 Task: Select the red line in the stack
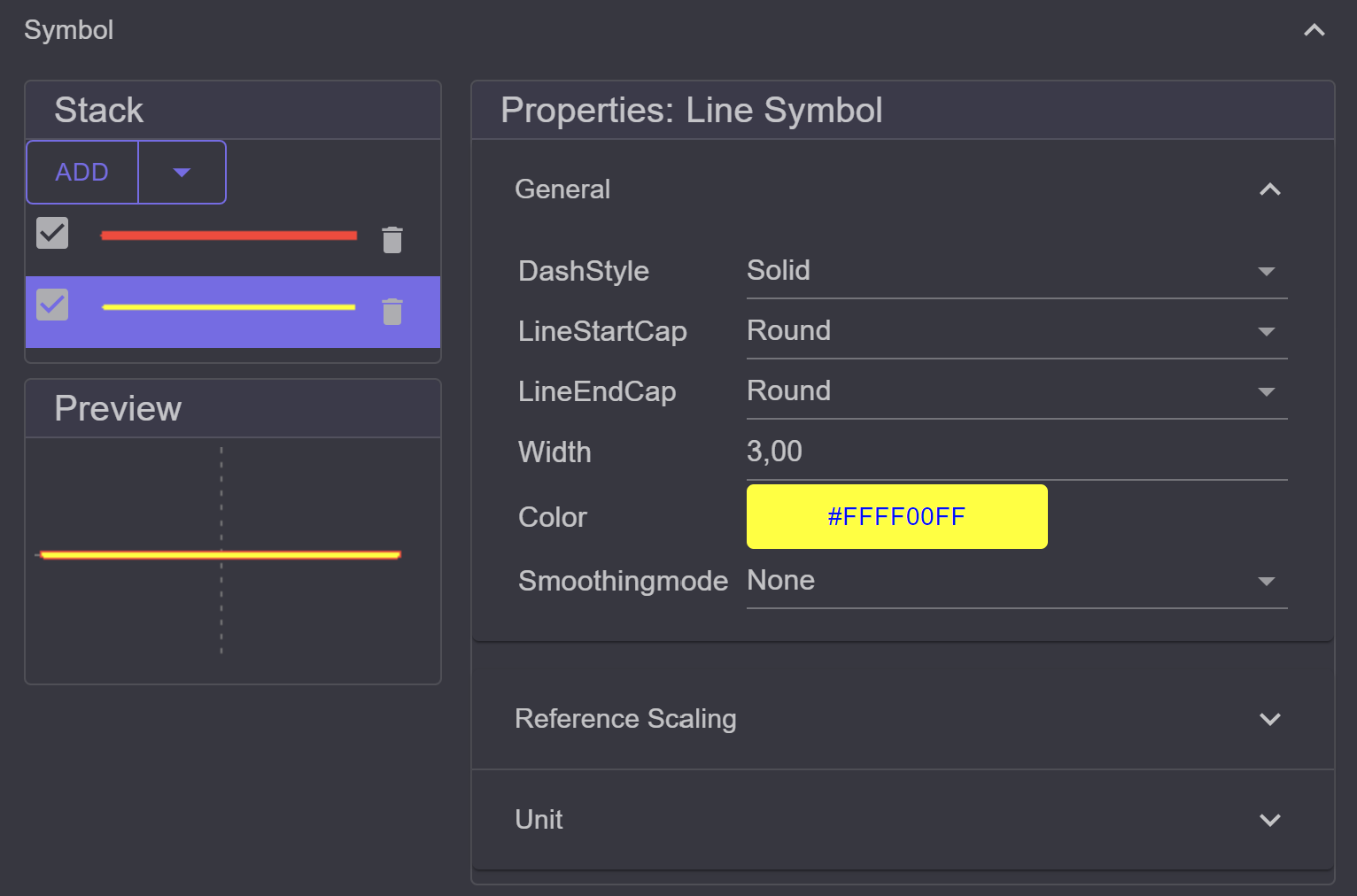(229, 236)
